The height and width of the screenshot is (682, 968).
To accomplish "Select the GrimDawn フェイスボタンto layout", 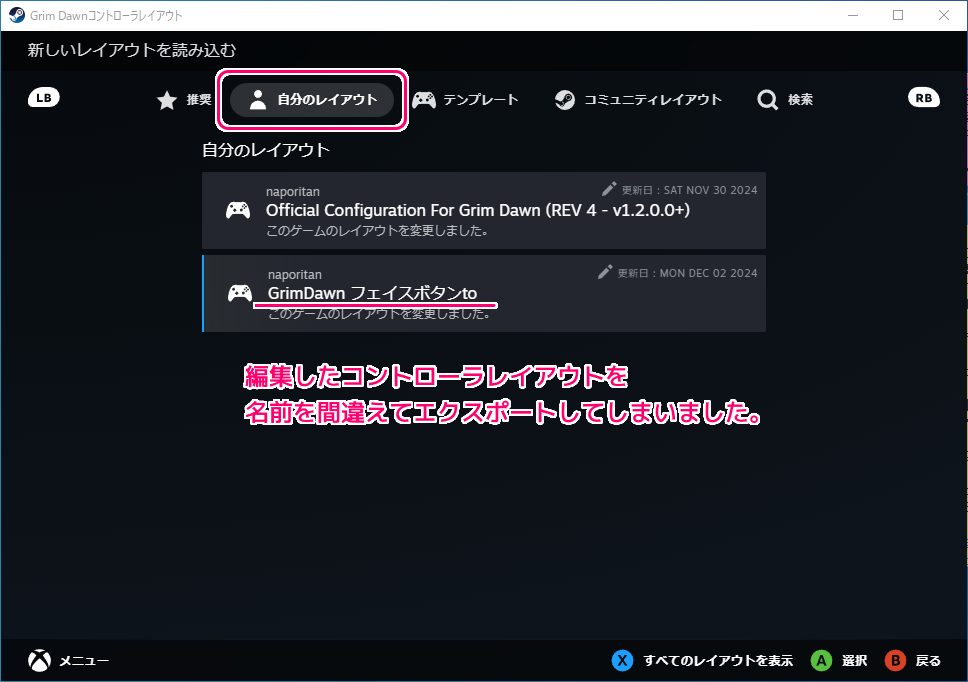I will pyautogui.click(x=484, y=293).
